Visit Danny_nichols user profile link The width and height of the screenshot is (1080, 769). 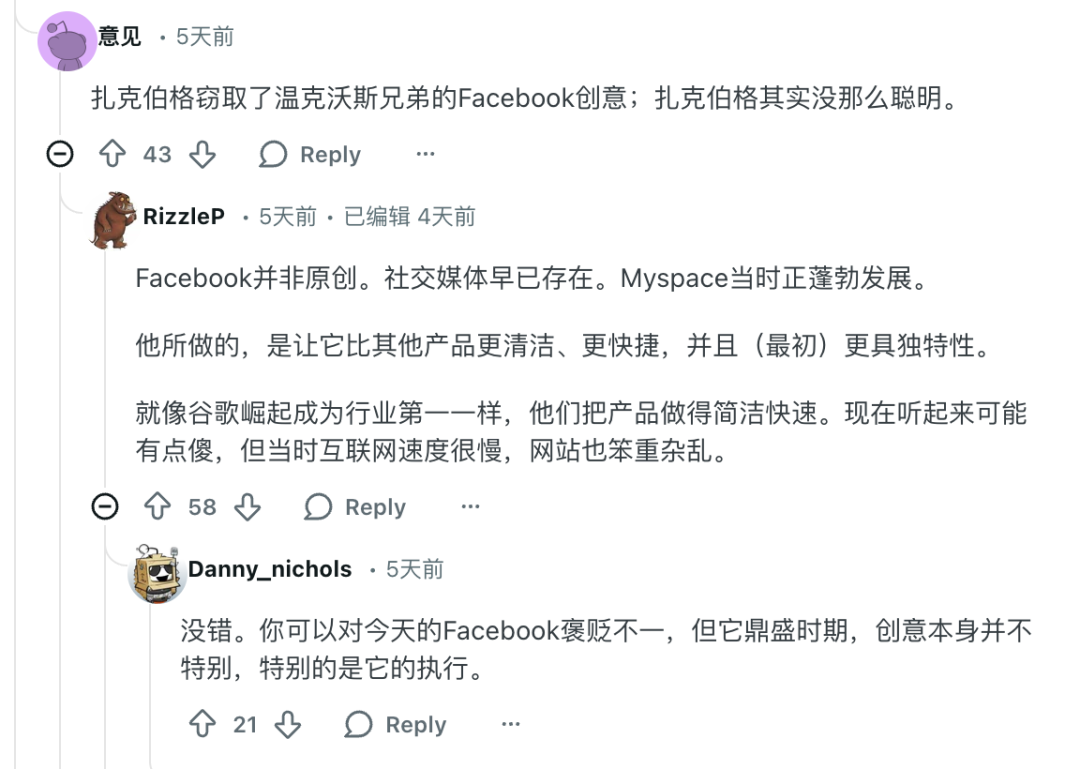pyautogui.click(x=270, y=570)
